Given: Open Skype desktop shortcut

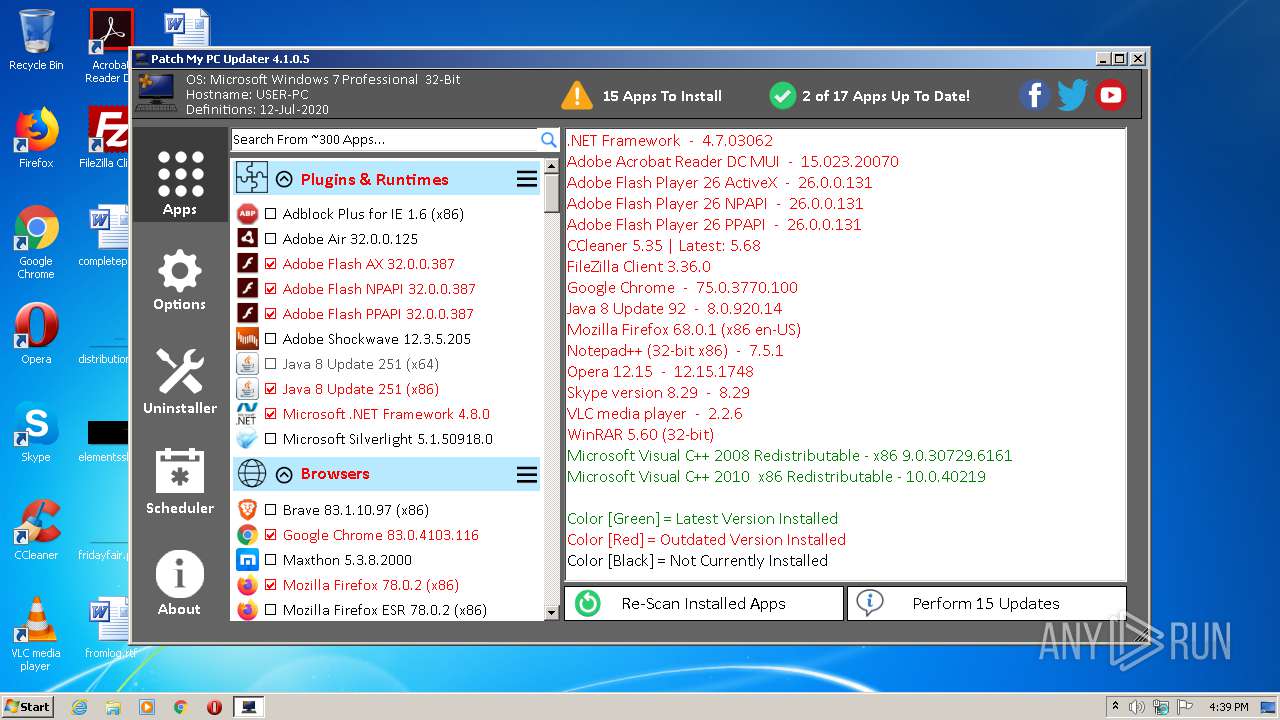Looking at the screenshot, I should pos(36,432).
